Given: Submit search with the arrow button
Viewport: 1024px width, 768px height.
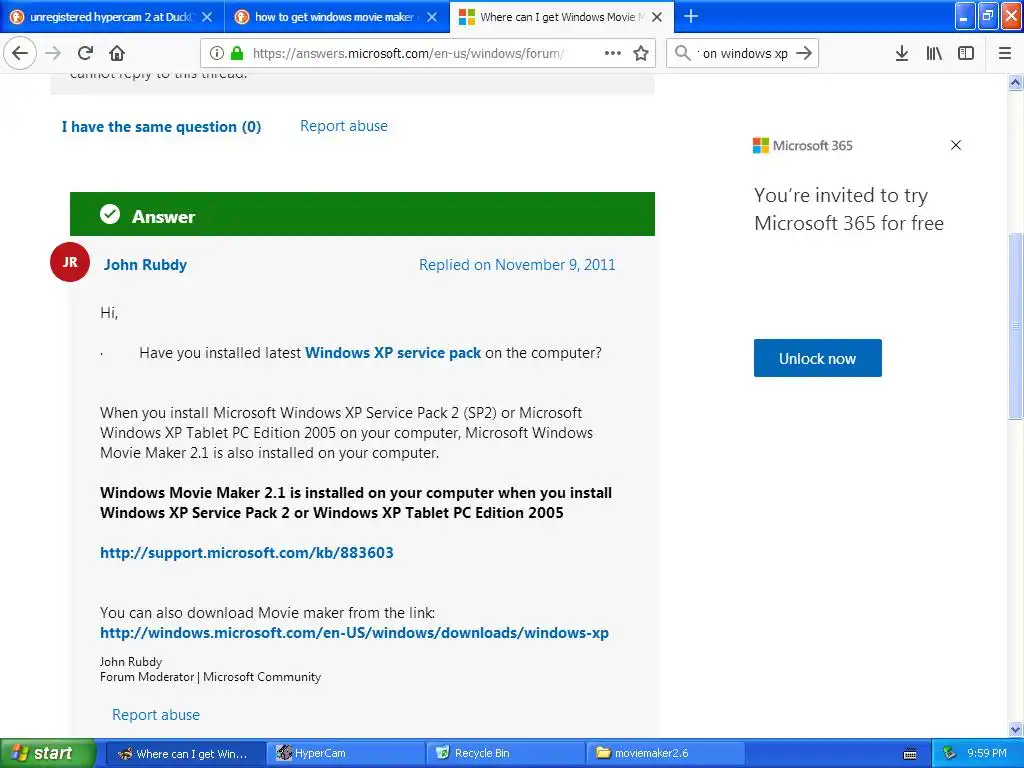Looking at the screenshot, I should coord(805,53).
